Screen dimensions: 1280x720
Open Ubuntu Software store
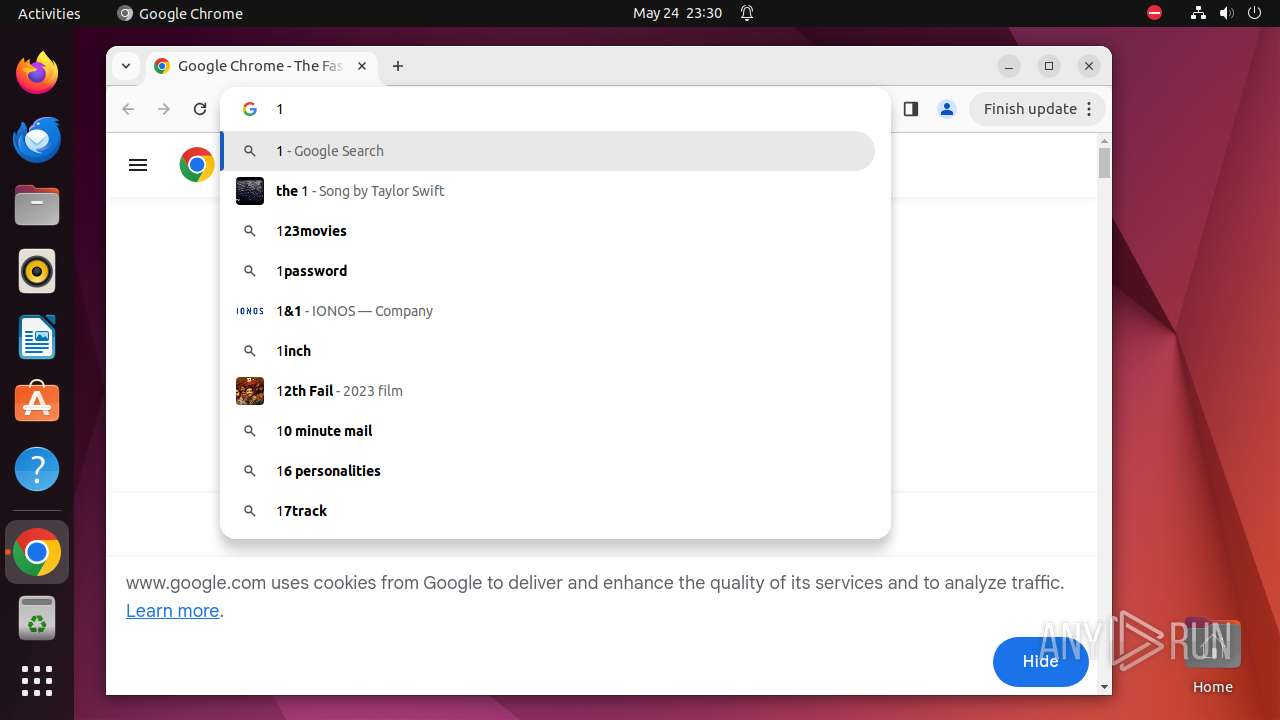click(37, 403)
